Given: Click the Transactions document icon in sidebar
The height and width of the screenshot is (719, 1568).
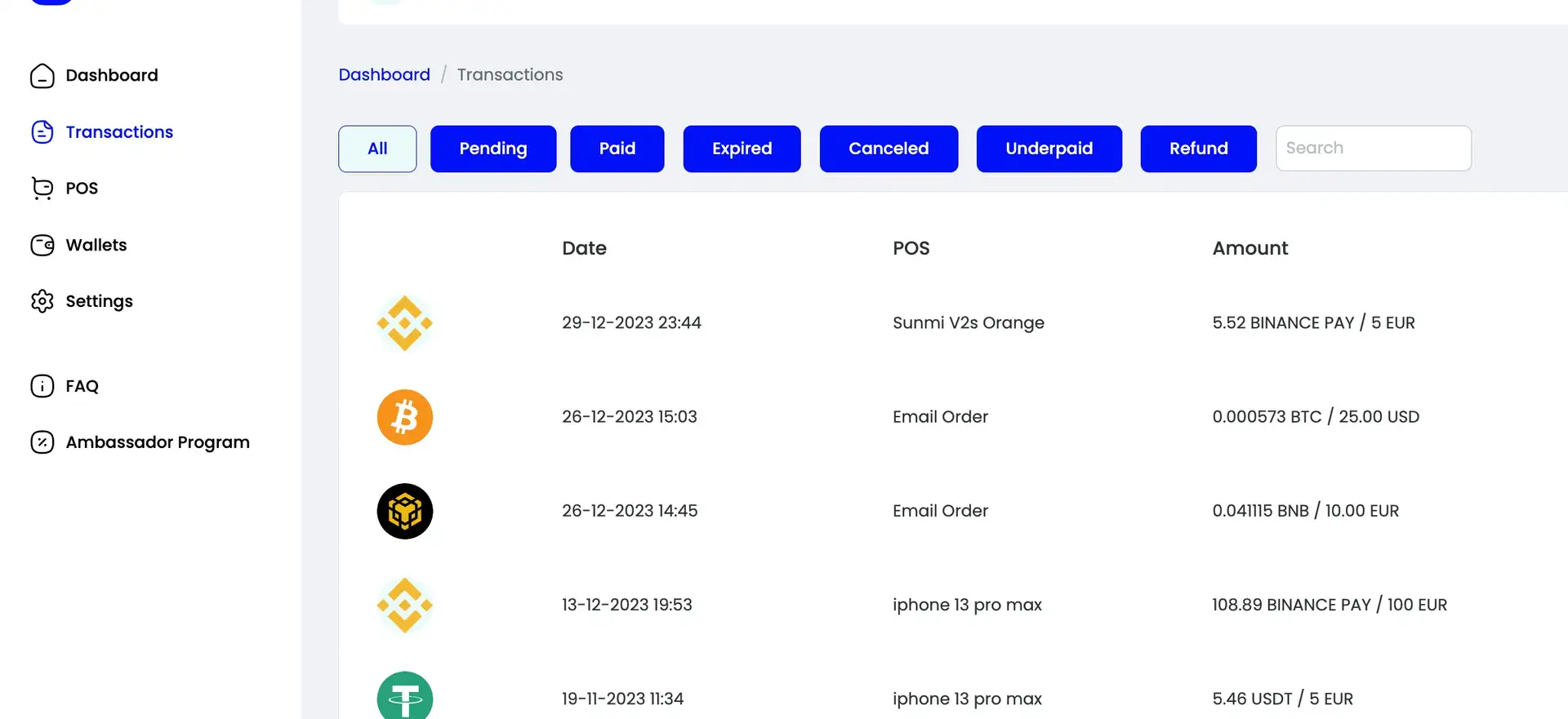Looking at the screenshot, I should click(42, 132).
